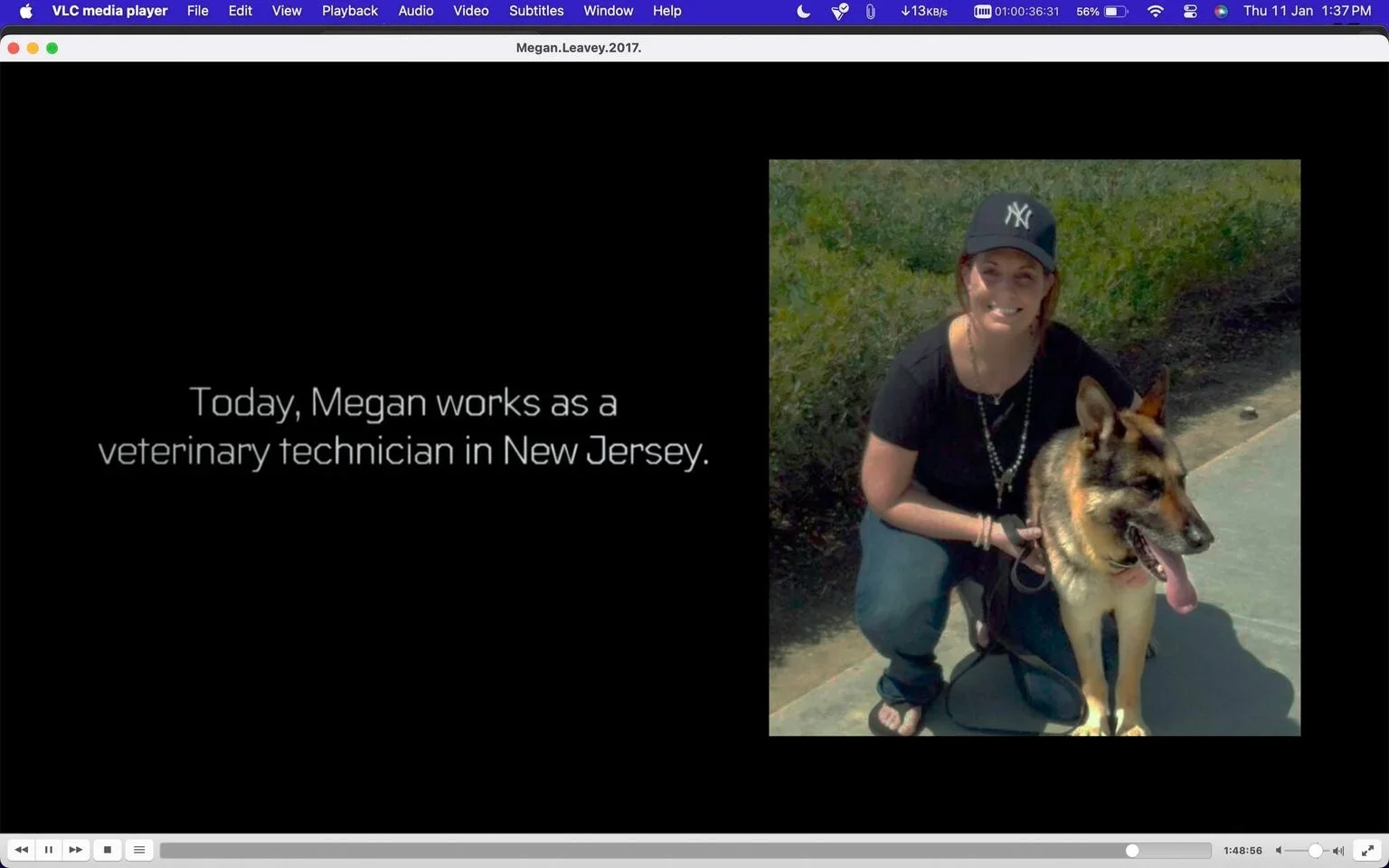Open the Video menu
Viewport: 1389px width, 868px height.
(x=471, y=11)
